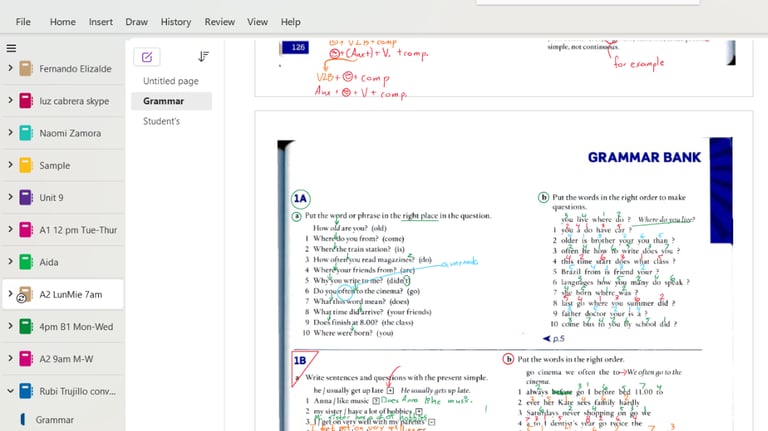Toggle the hamburger navigation menu

tap(11, 48)
